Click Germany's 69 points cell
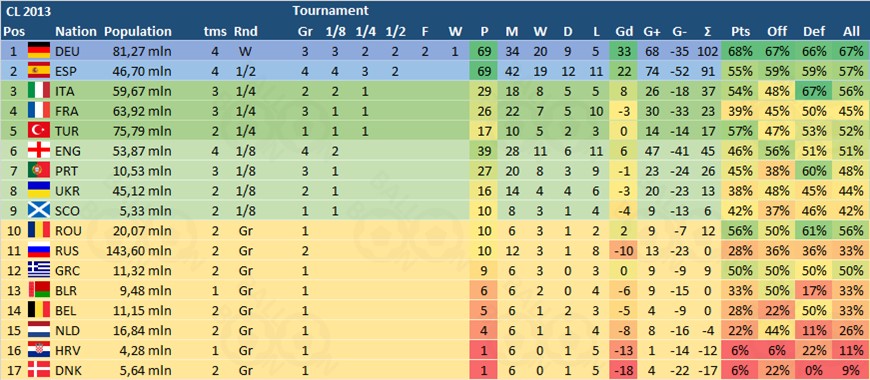 click(x=484, y=52)
